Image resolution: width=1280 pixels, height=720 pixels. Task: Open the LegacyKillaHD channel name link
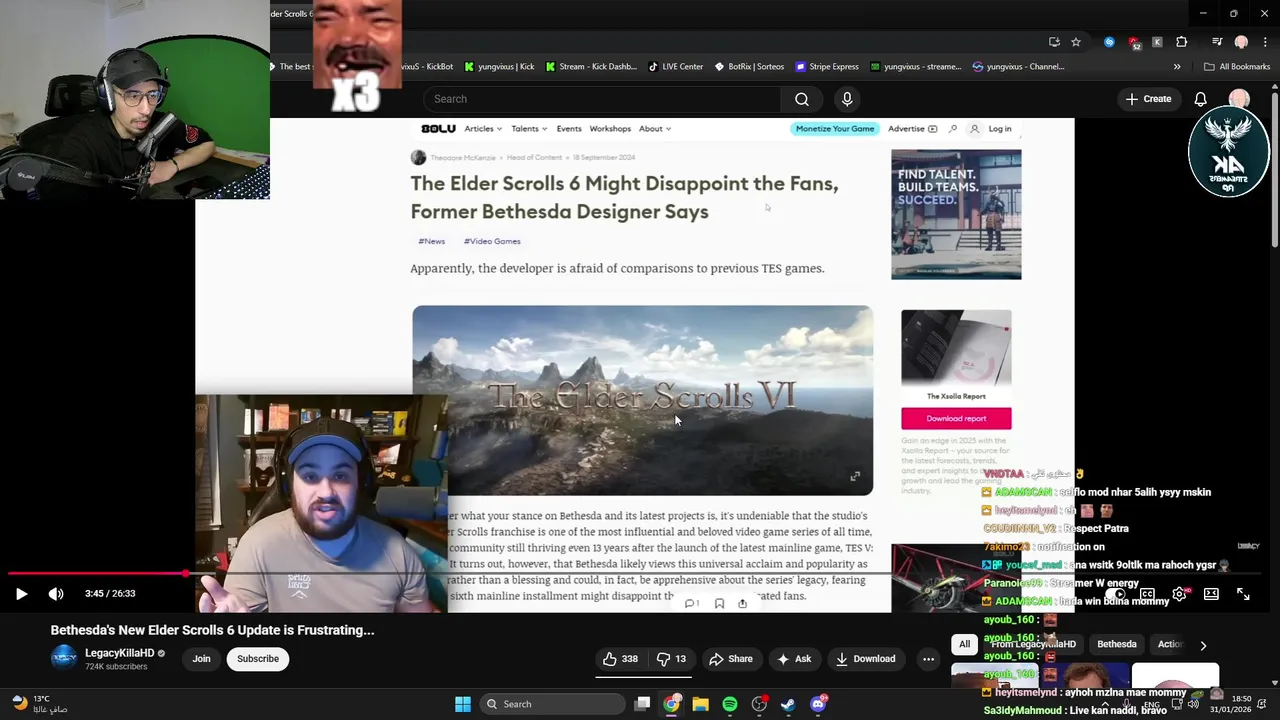pyautogui.click(x=119, y=653)
